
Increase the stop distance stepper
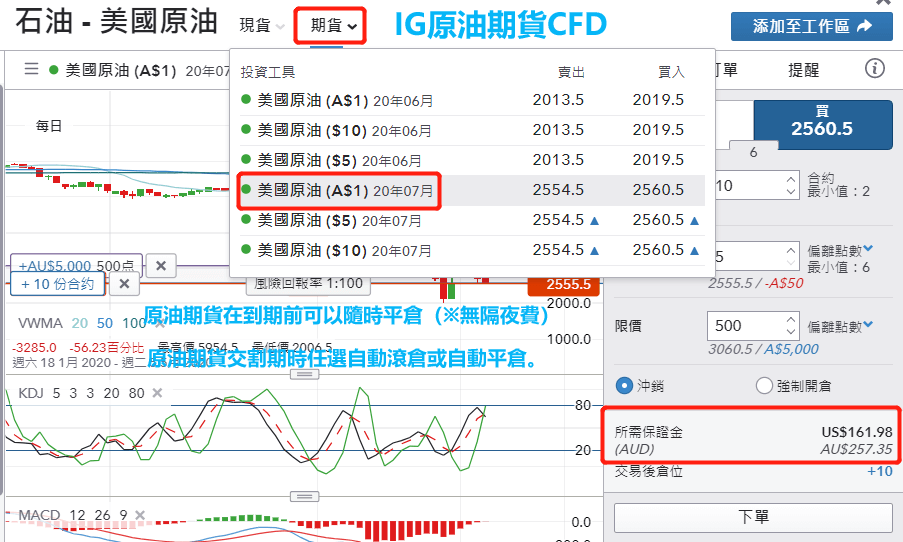791,250
